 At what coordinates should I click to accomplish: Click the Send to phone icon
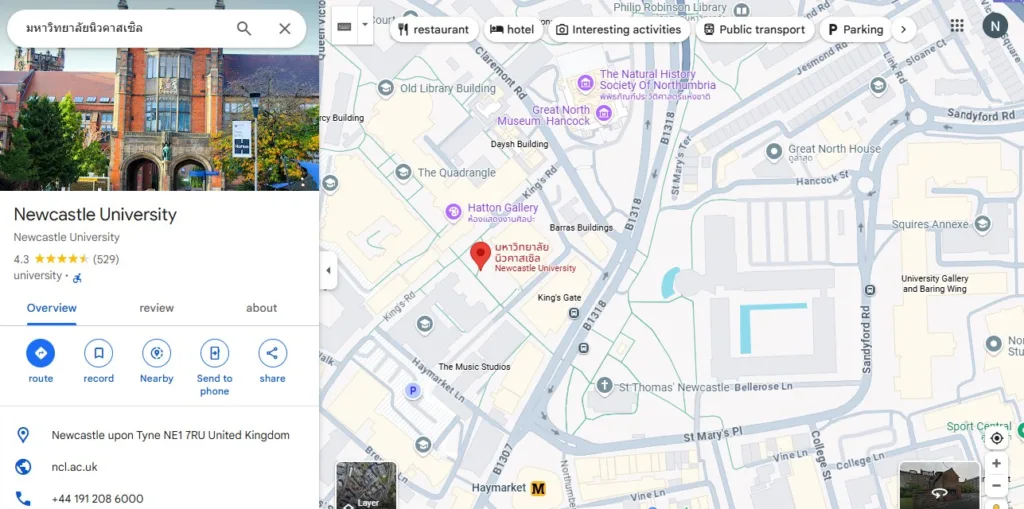pos(214,353)
